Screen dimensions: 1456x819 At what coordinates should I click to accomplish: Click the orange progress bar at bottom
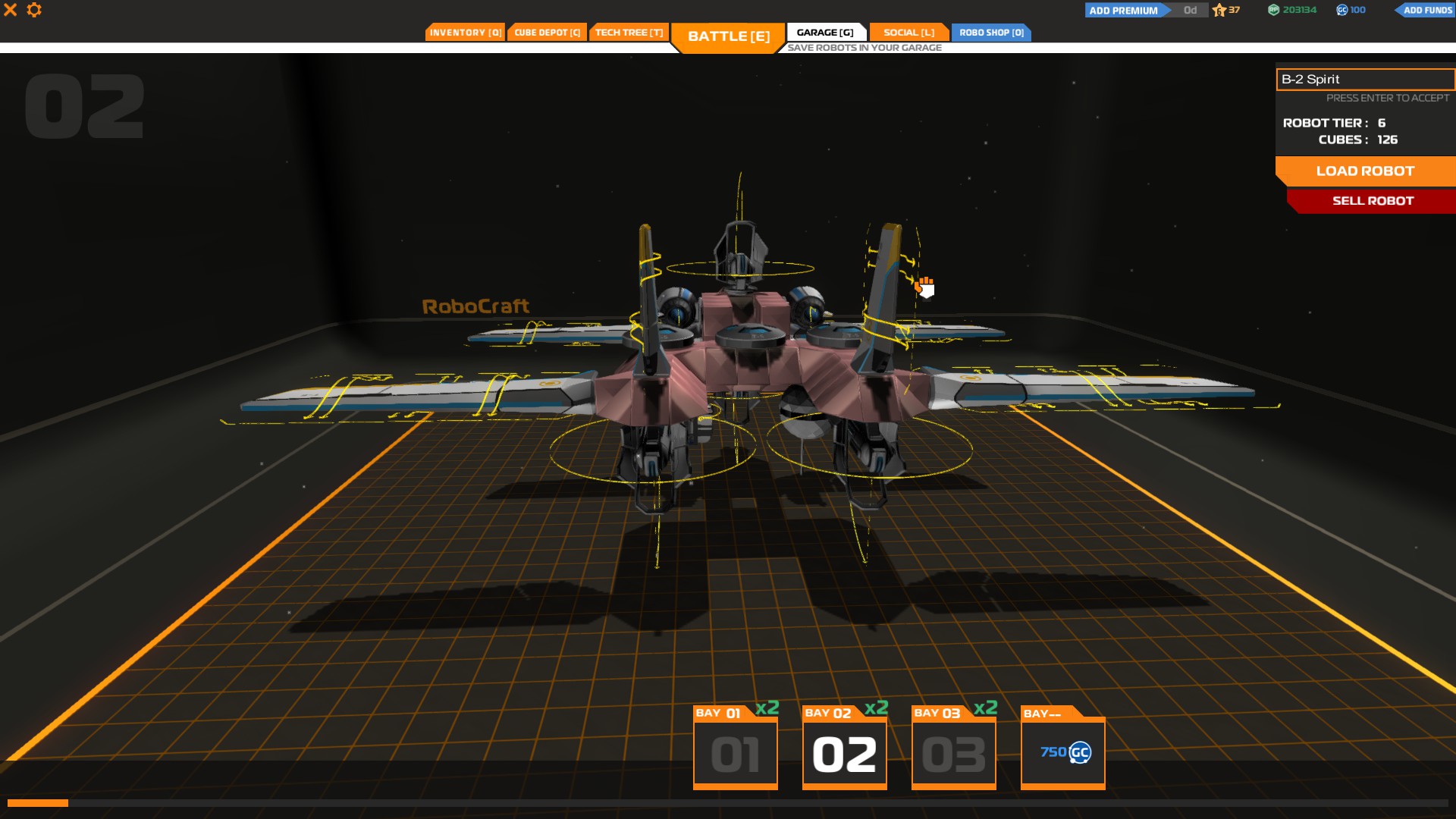(38, 803)
